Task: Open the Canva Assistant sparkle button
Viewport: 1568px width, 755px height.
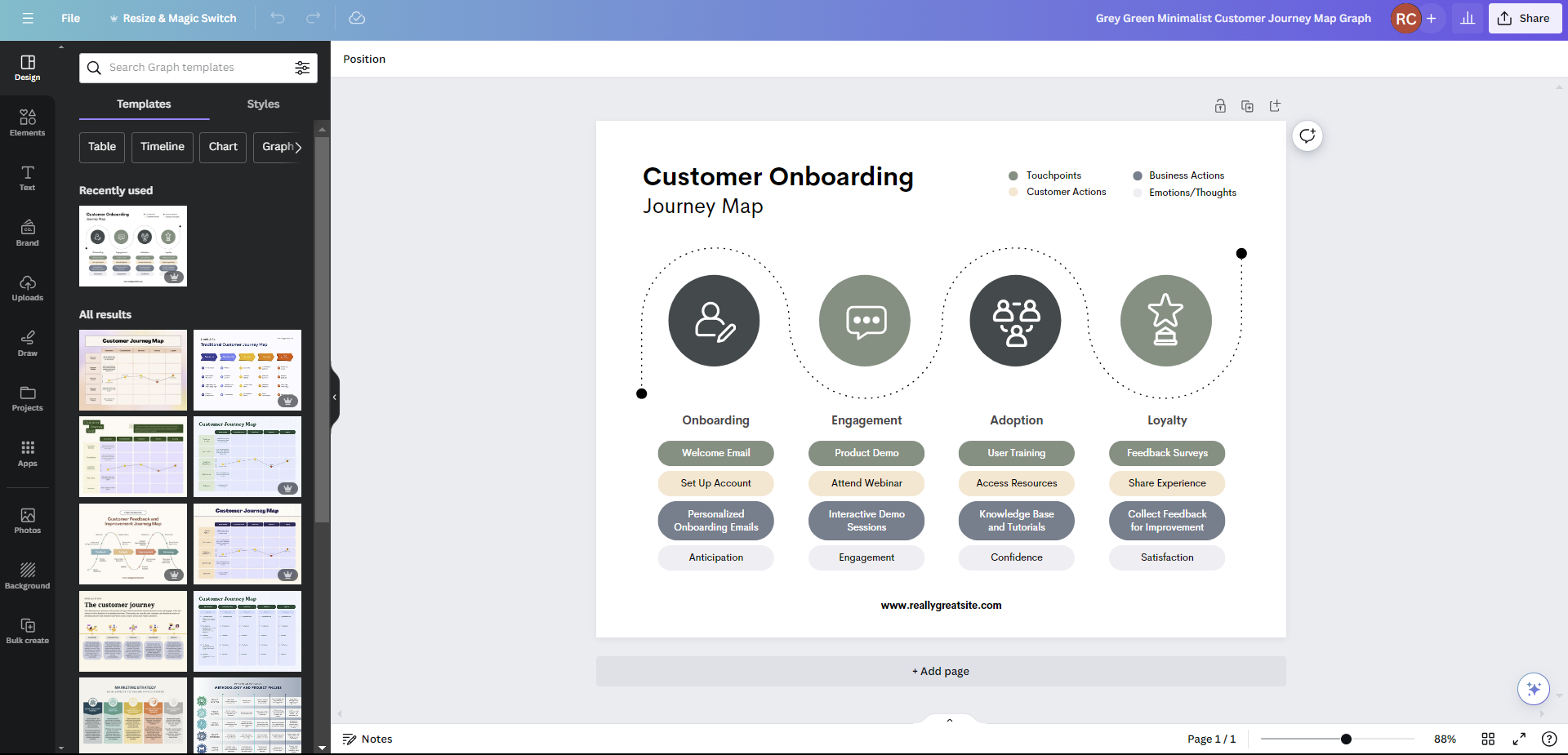Action: click(x=1533, y=689)
